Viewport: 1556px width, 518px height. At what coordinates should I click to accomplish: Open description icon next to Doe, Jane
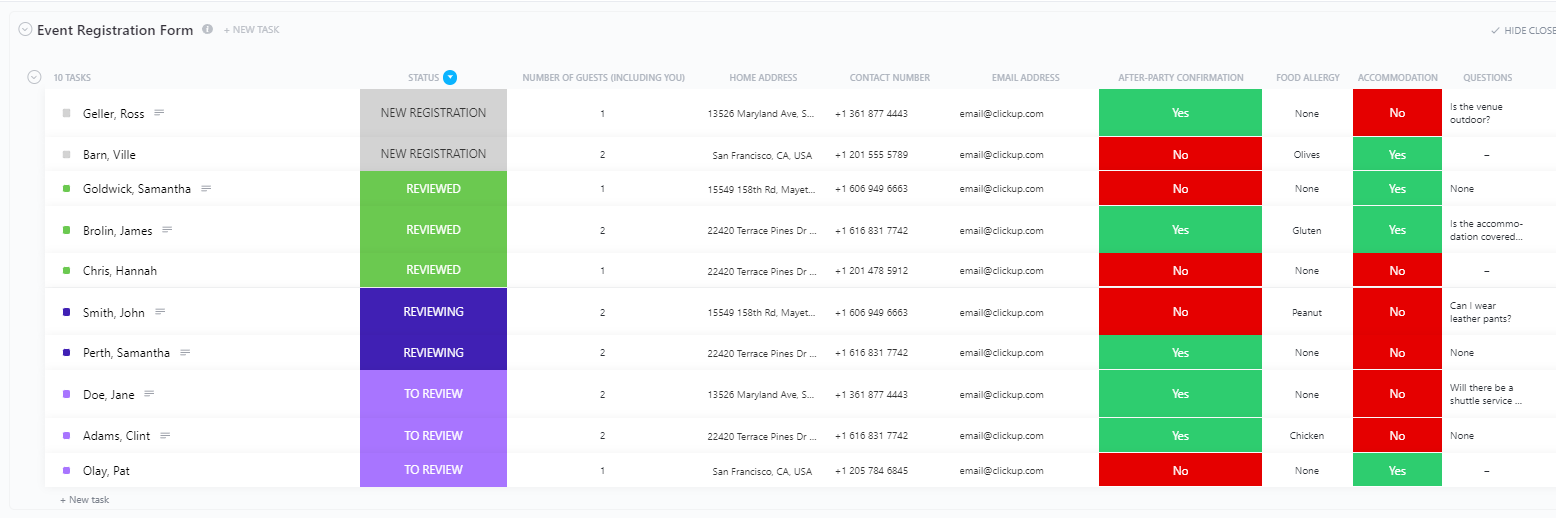[149, 394]
